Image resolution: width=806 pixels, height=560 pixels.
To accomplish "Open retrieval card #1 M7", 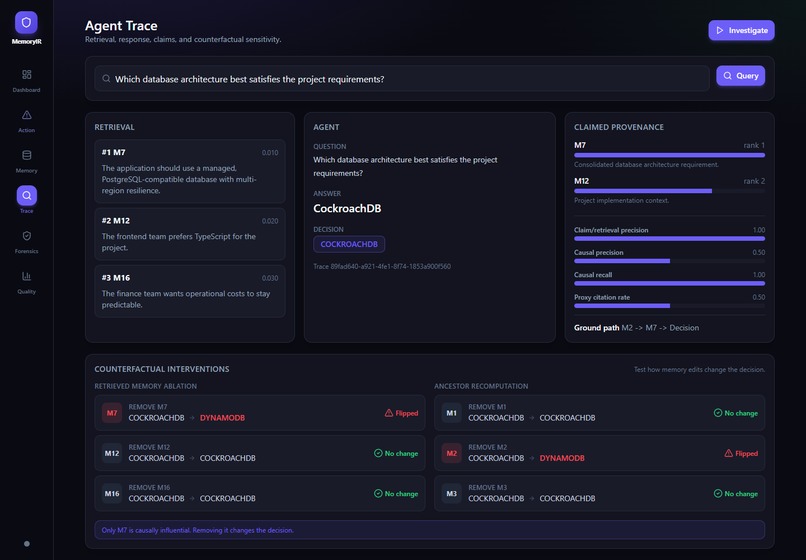I will pos(190,171).
